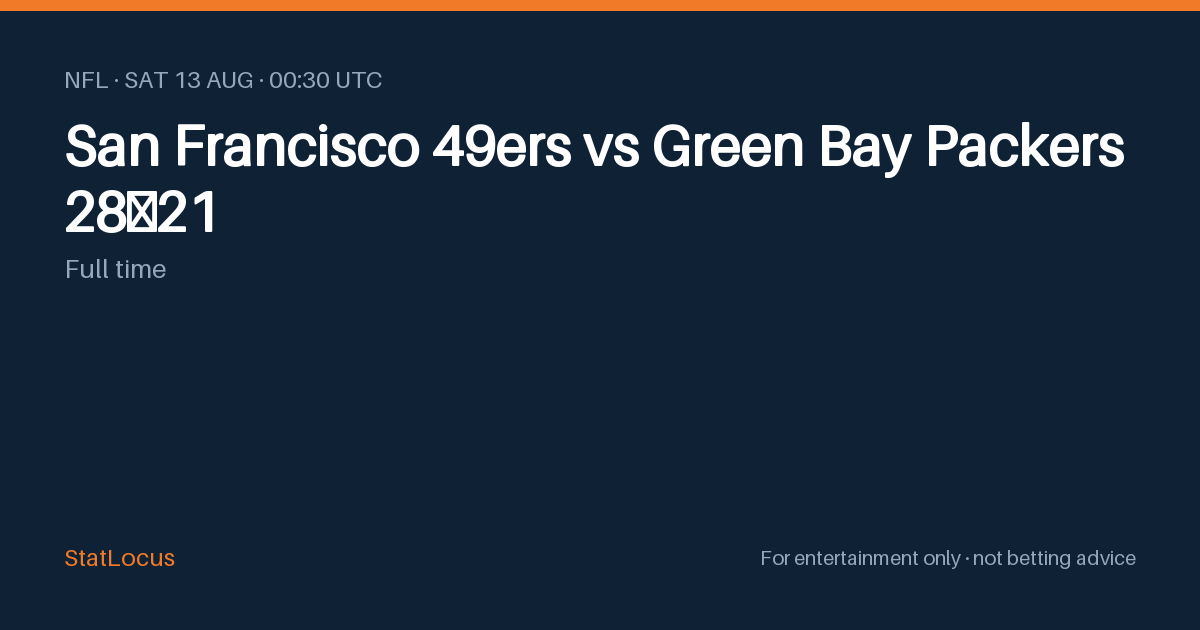Click the missing glyph box between scores
This screenshot has height=630, width=1200.
[x=141, y=214]
